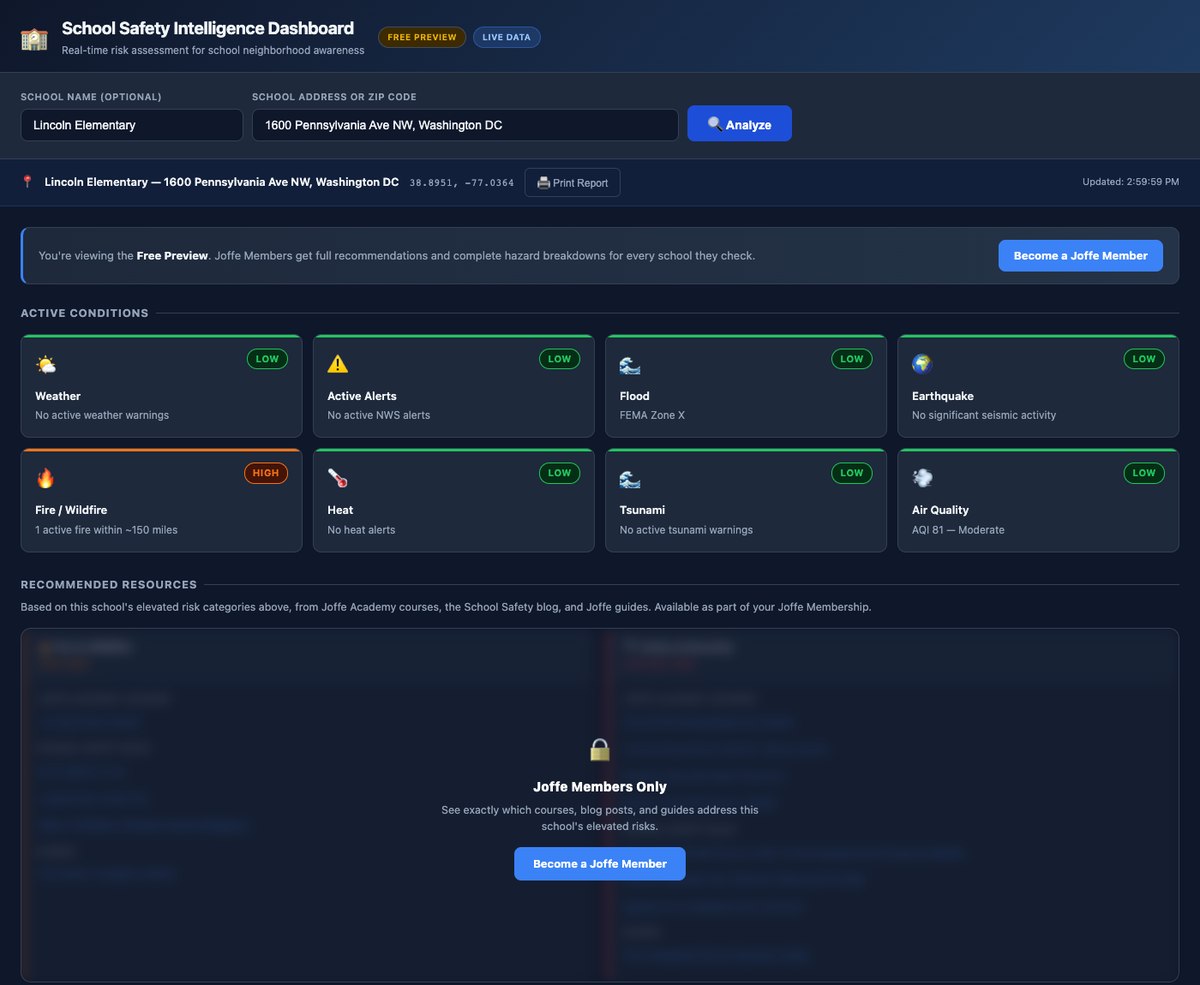Click the 'No heat alerts' text
This screenshot has width=1200, height=985.
tap(361, 530)
